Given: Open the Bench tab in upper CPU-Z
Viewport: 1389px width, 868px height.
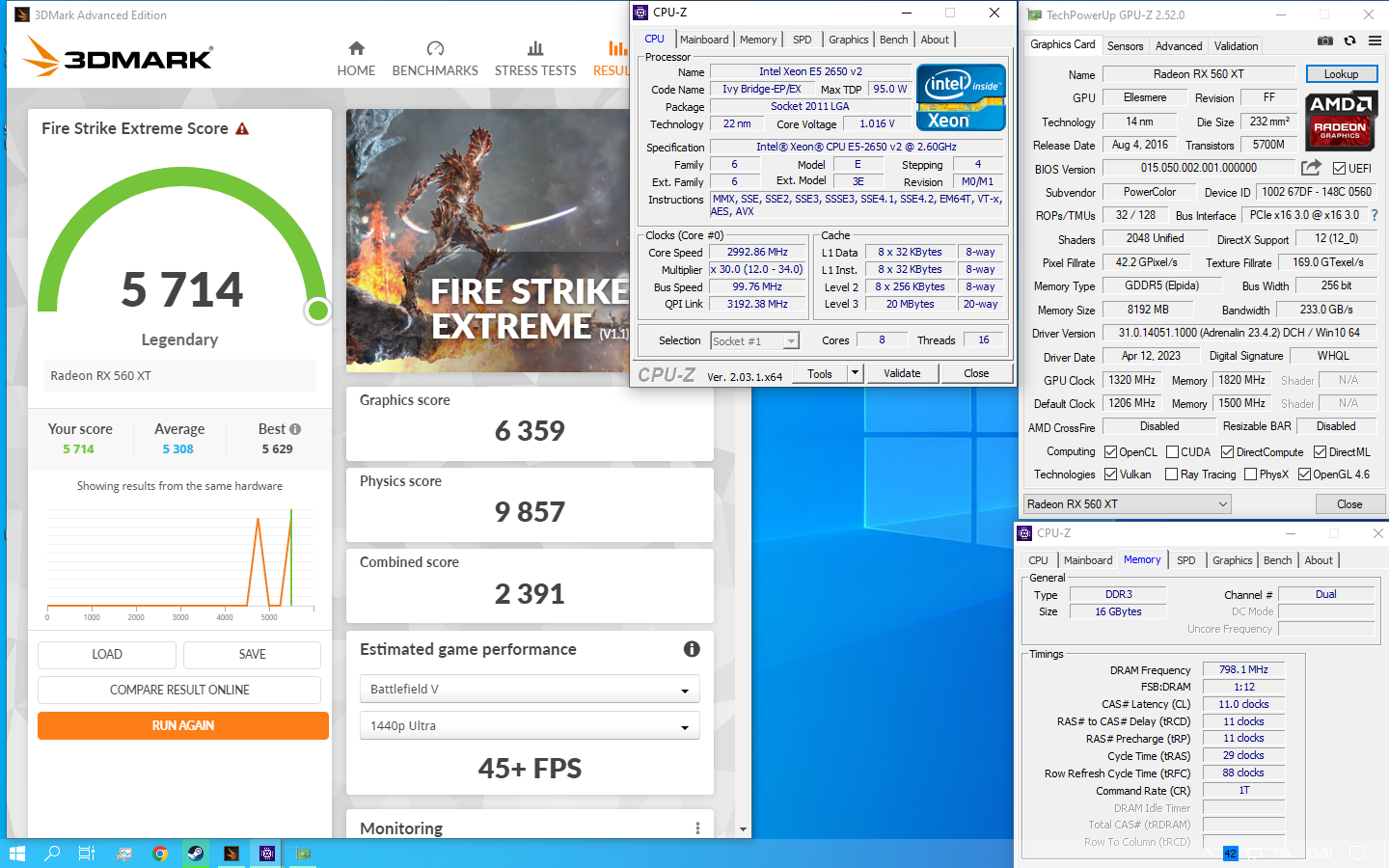Looking at the screenshot, I should pos(894,40).
